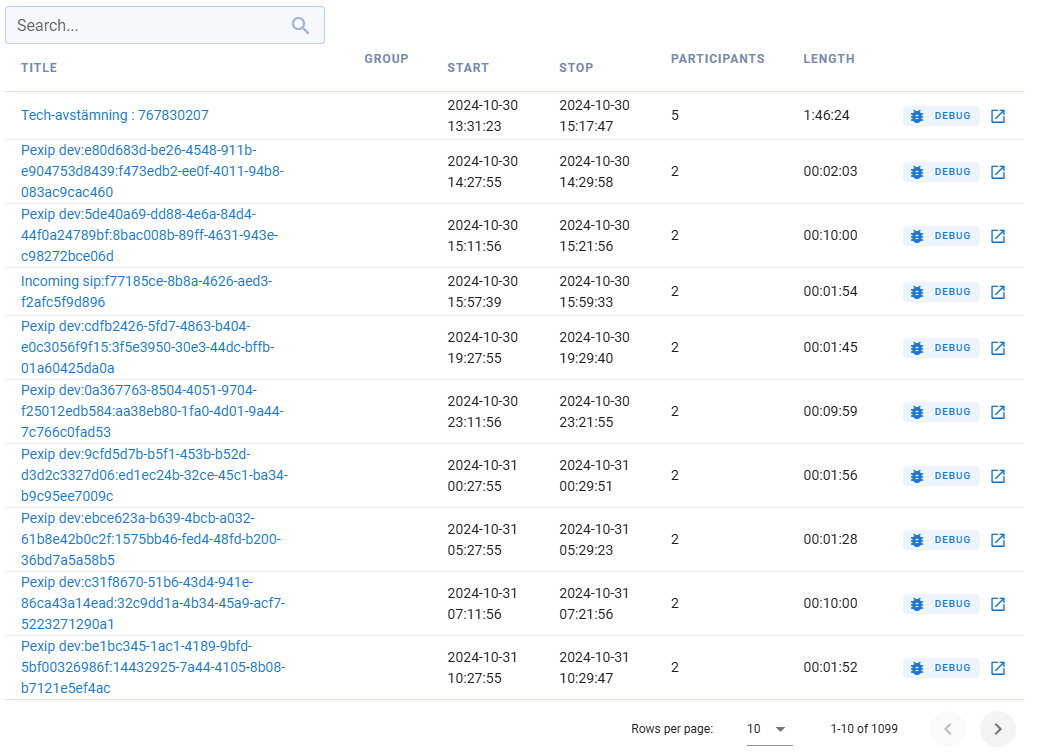Sort by the STOP column header
Viewport: 1046px width, 754px height.
(x=576, y=68)
